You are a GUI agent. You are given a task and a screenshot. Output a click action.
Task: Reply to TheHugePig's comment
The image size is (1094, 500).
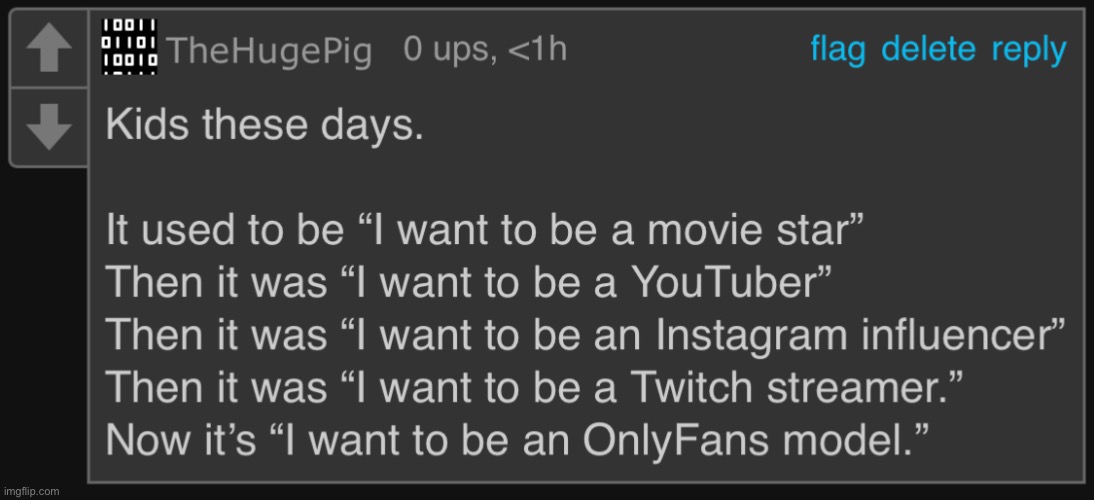point(1028,50)
